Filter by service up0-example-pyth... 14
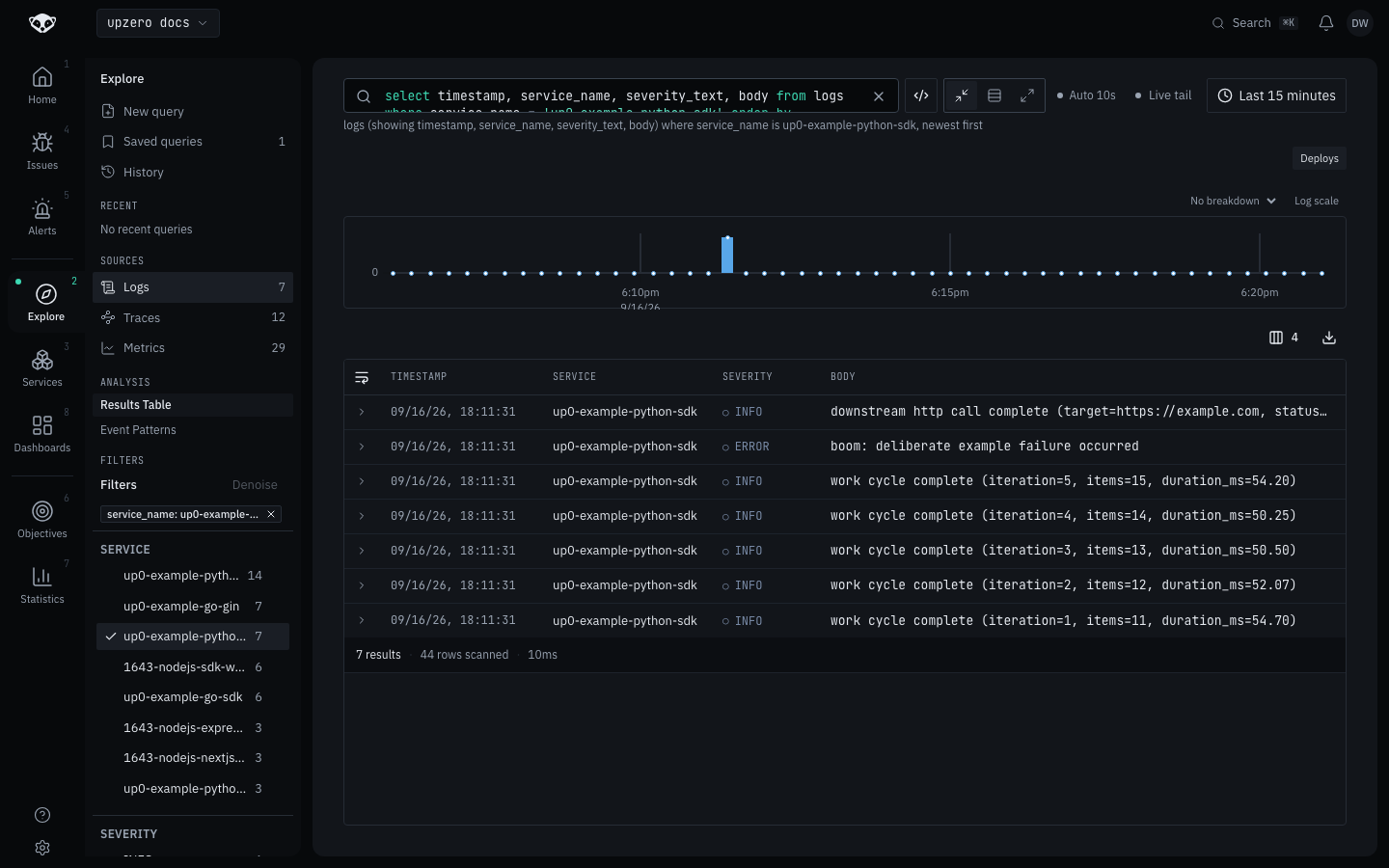The height and width of the screenshot is (868, 1389). tap(193, 576)
